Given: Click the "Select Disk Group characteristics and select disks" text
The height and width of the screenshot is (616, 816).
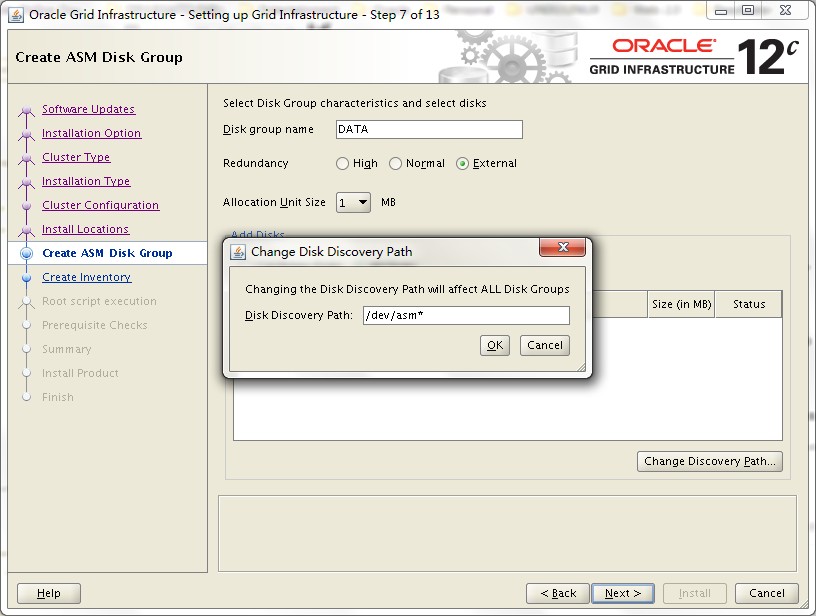Looking at the screenshot, I should (x=354, y=103).
